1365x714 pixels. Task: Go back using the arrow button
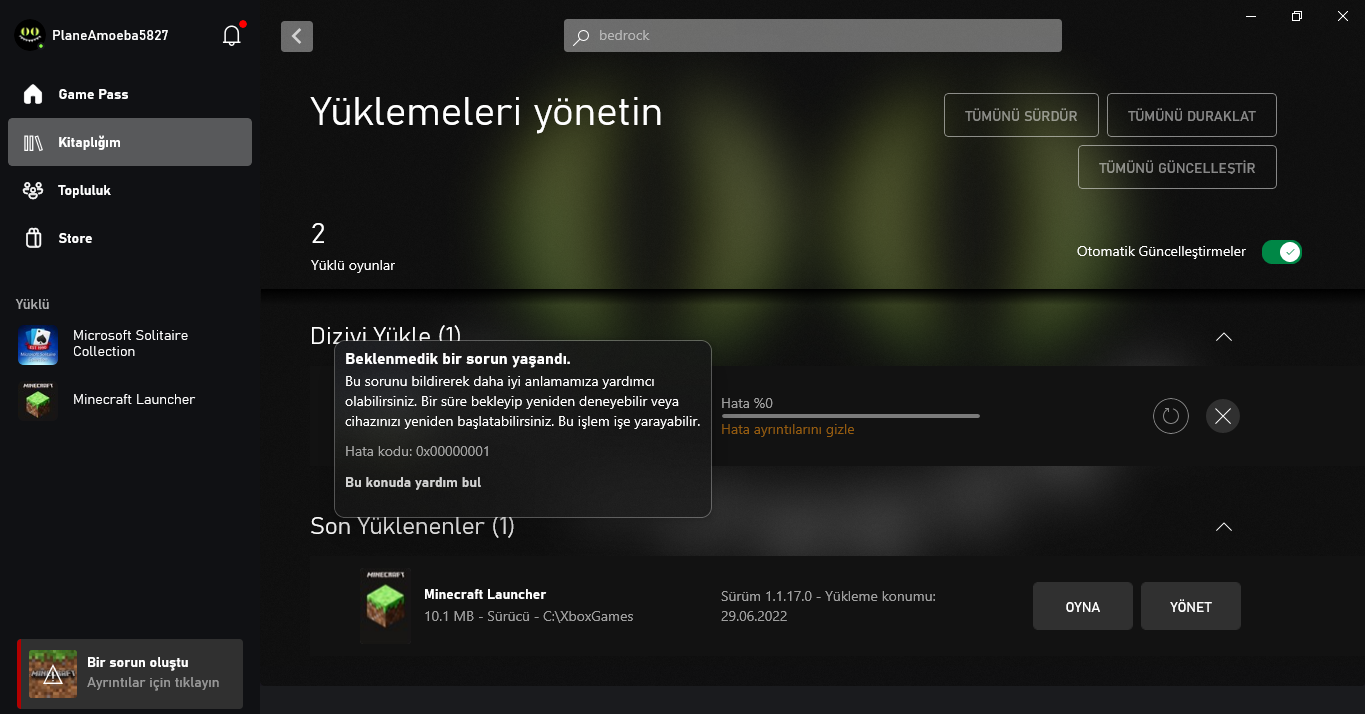click(297, 36)
